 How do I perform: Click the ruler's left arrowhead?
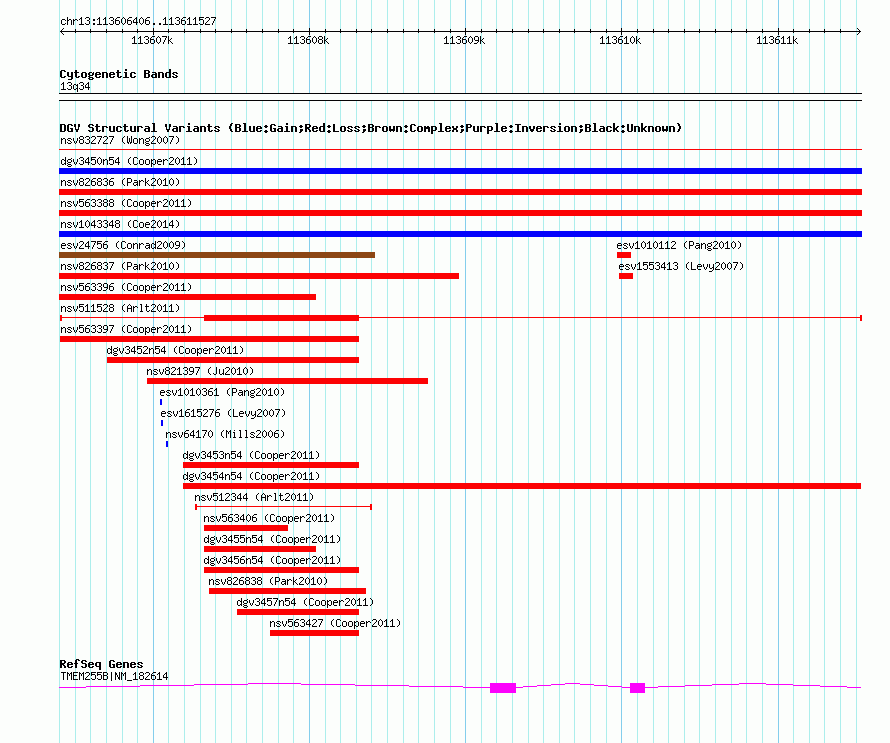pyautogui.click(x=62, y=32)
